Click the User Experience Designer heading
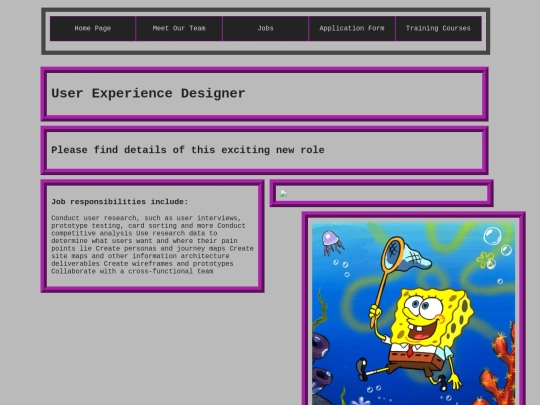The width and height of the screenshot is (540, 405). (148, 93)
